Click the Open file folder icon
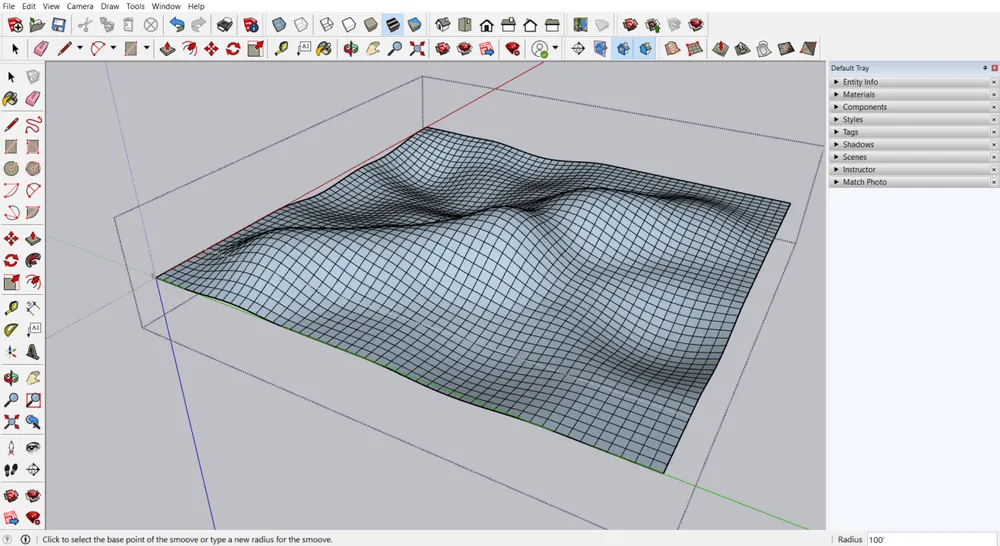This screenshot has width=1000, height=546. pos(37,25)
